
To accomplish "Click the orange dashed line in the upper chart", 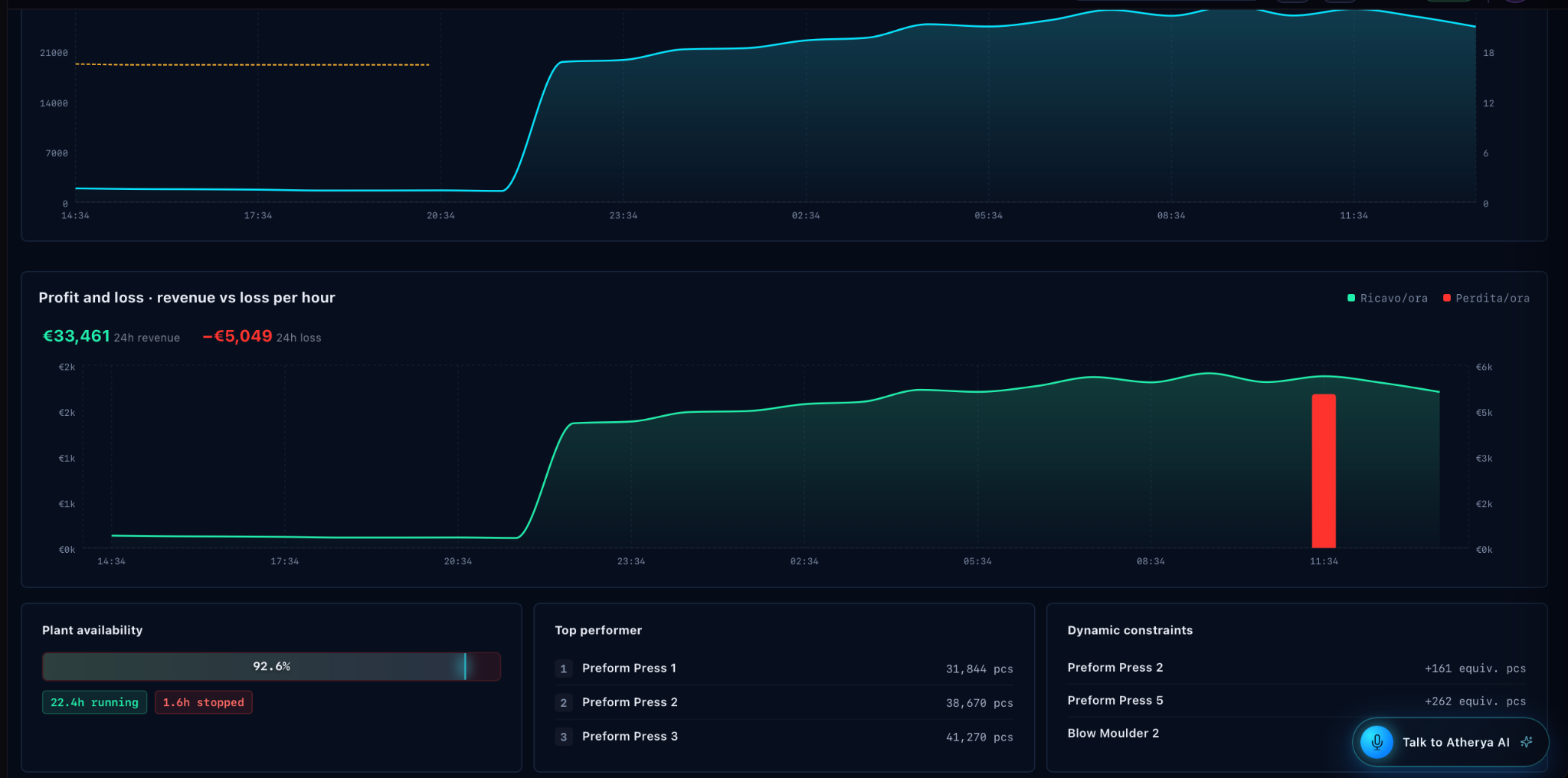I will tap(252, 64).
